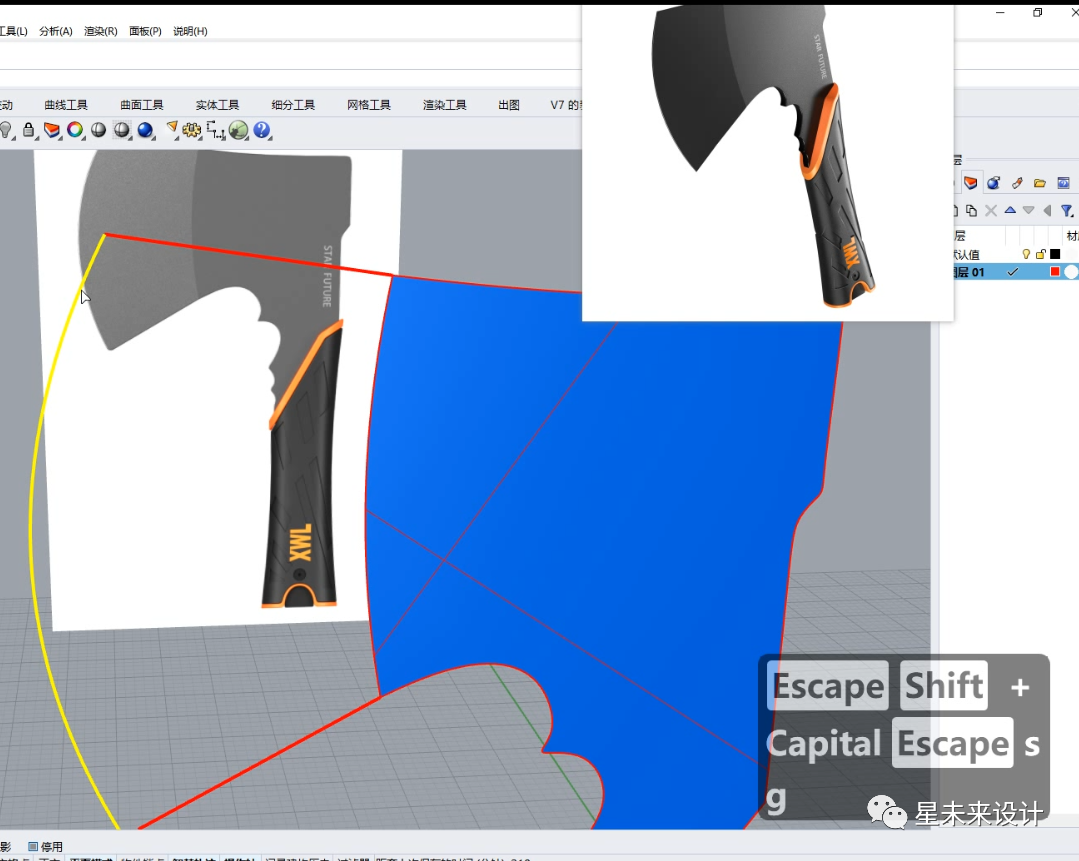Select the 默认值 layer row
Image resolution: width=1079 pixels, height=861 pixels.
pyautogui.click(x=1016, y=254)
